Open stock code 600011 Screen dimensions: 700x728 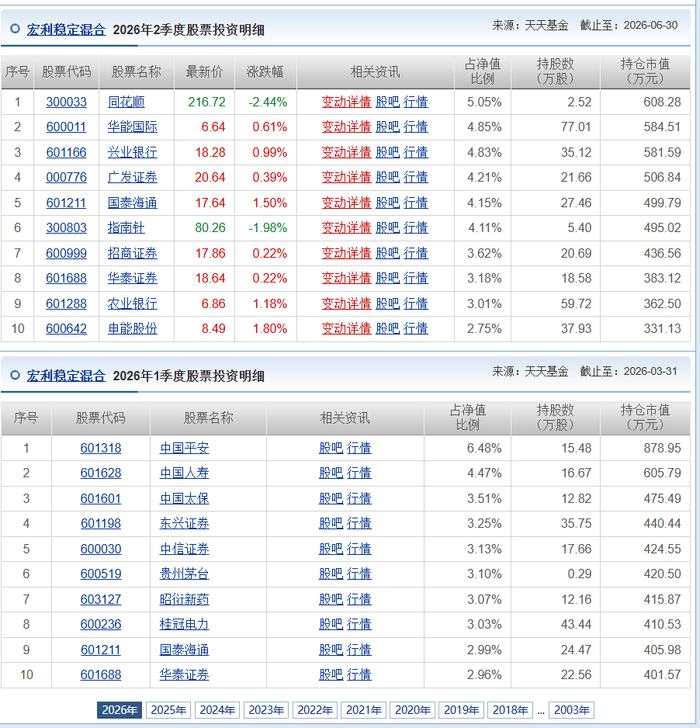[x=66, y=127]
